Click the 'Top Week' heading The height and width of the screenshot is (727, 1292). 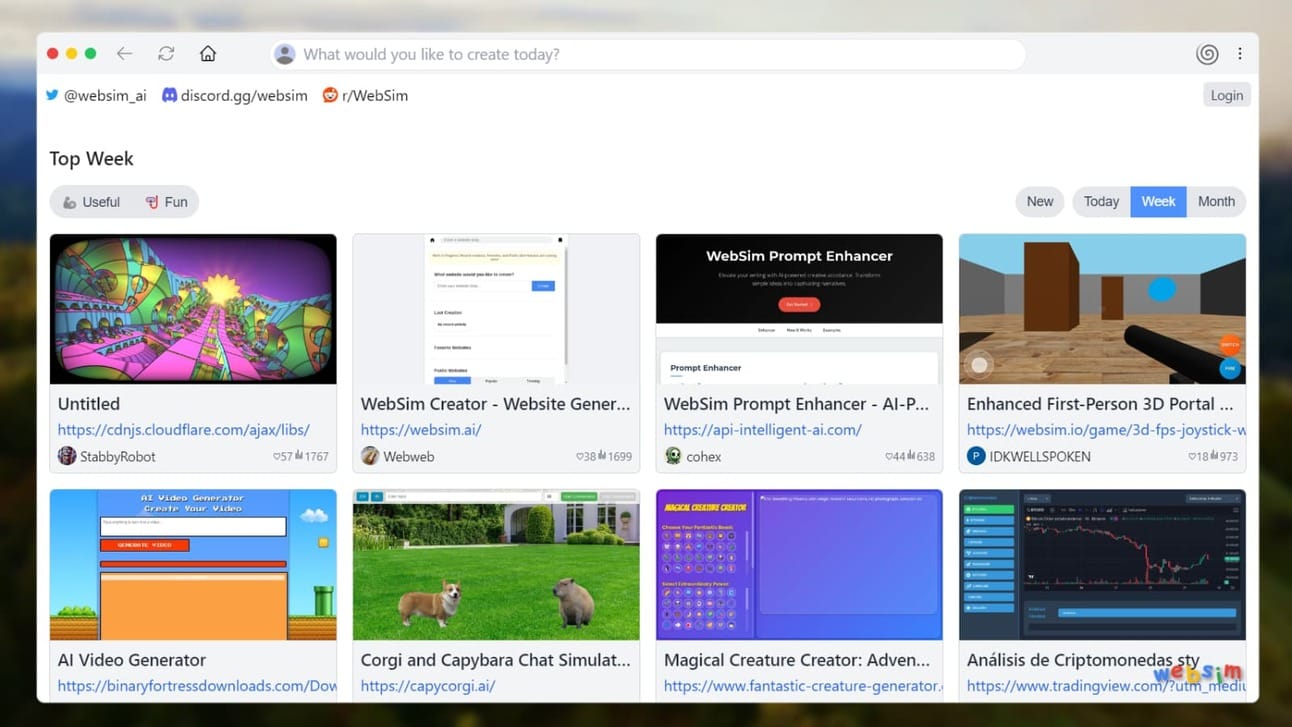91,159
